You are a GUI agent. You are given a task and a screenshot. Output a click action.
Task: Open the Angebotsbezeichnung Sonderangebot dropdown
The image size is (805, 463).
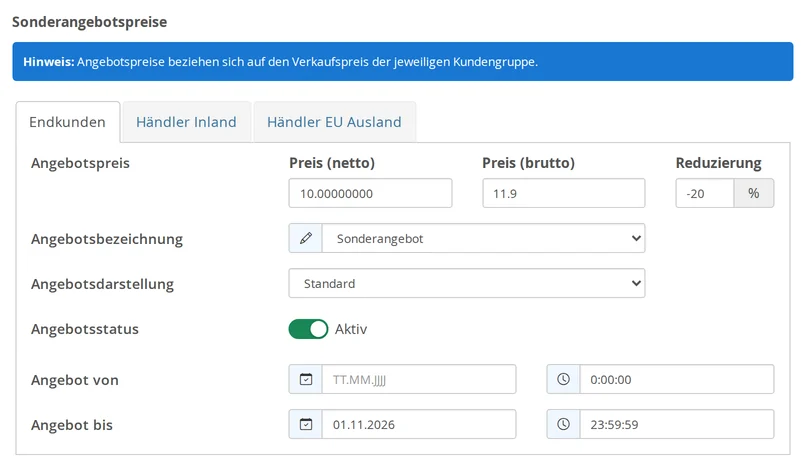[x=483, y=238]
